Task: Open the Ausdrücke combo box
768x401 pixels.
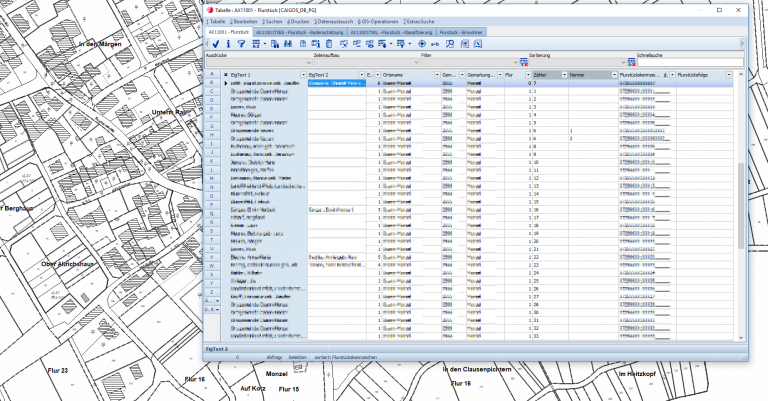Action: click(259, 63)
